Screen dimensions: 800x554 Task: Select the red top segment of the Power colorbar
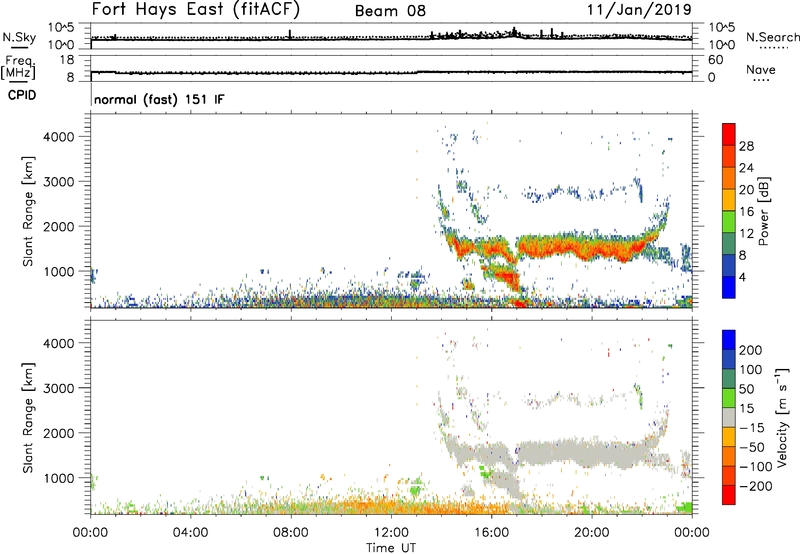point(729,135)
